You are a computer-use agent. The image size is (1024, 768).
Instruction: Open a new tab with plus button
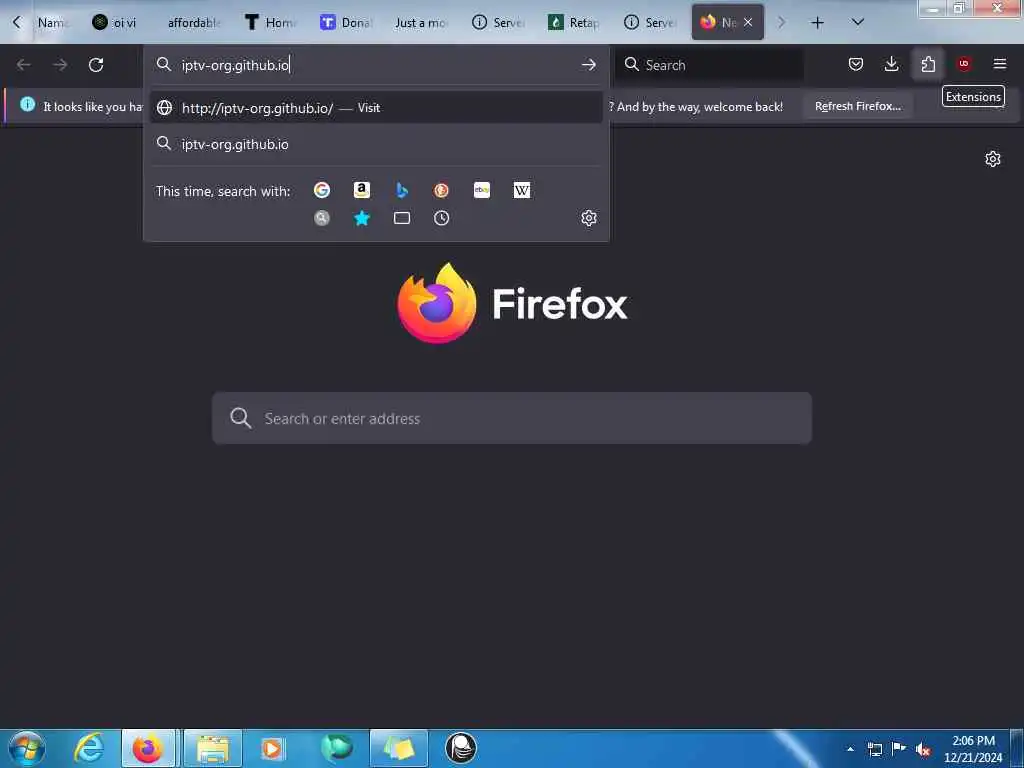tap(817, 23)
